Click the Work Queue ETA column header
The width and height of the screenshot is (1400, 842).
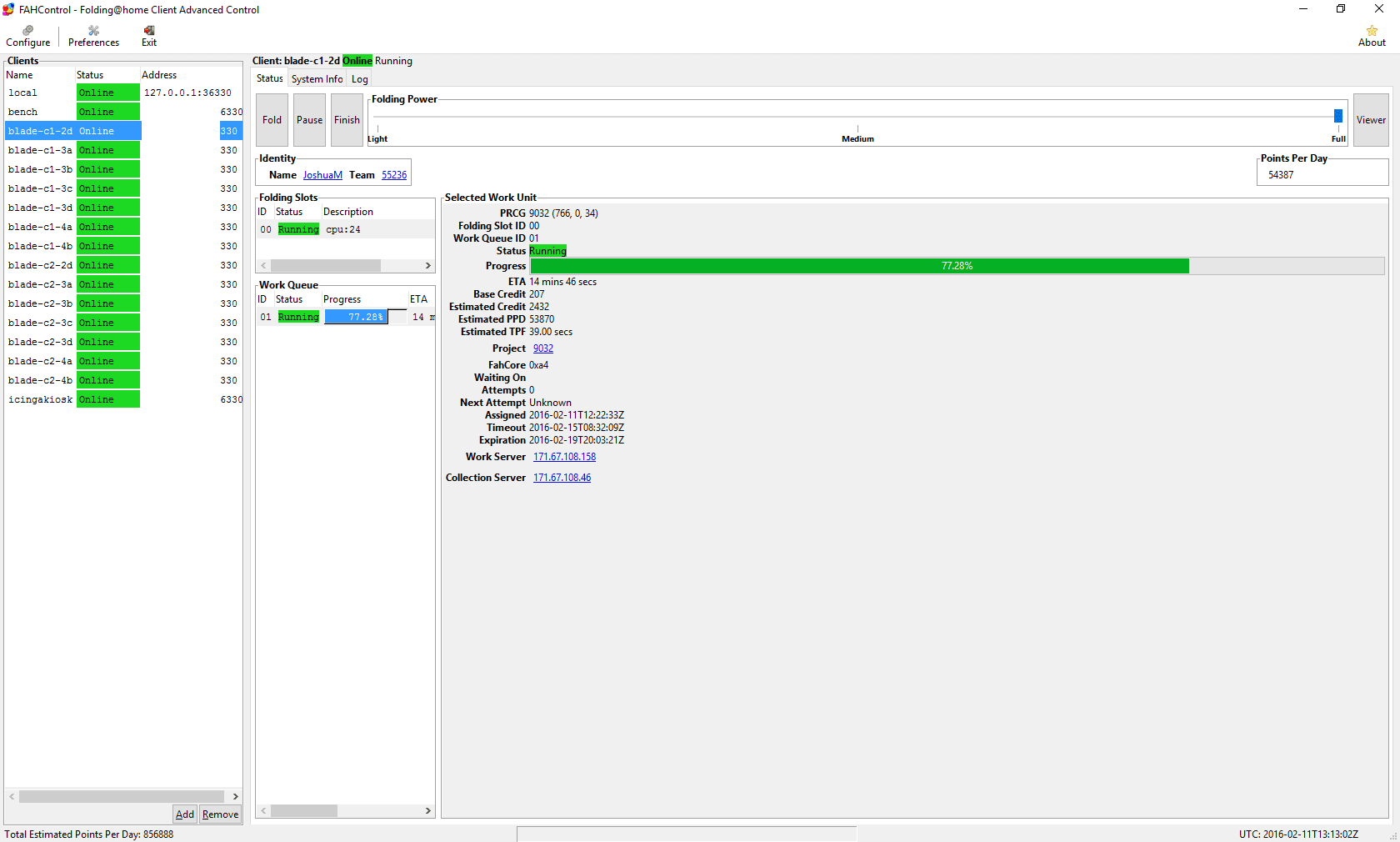tap(420, 299)
